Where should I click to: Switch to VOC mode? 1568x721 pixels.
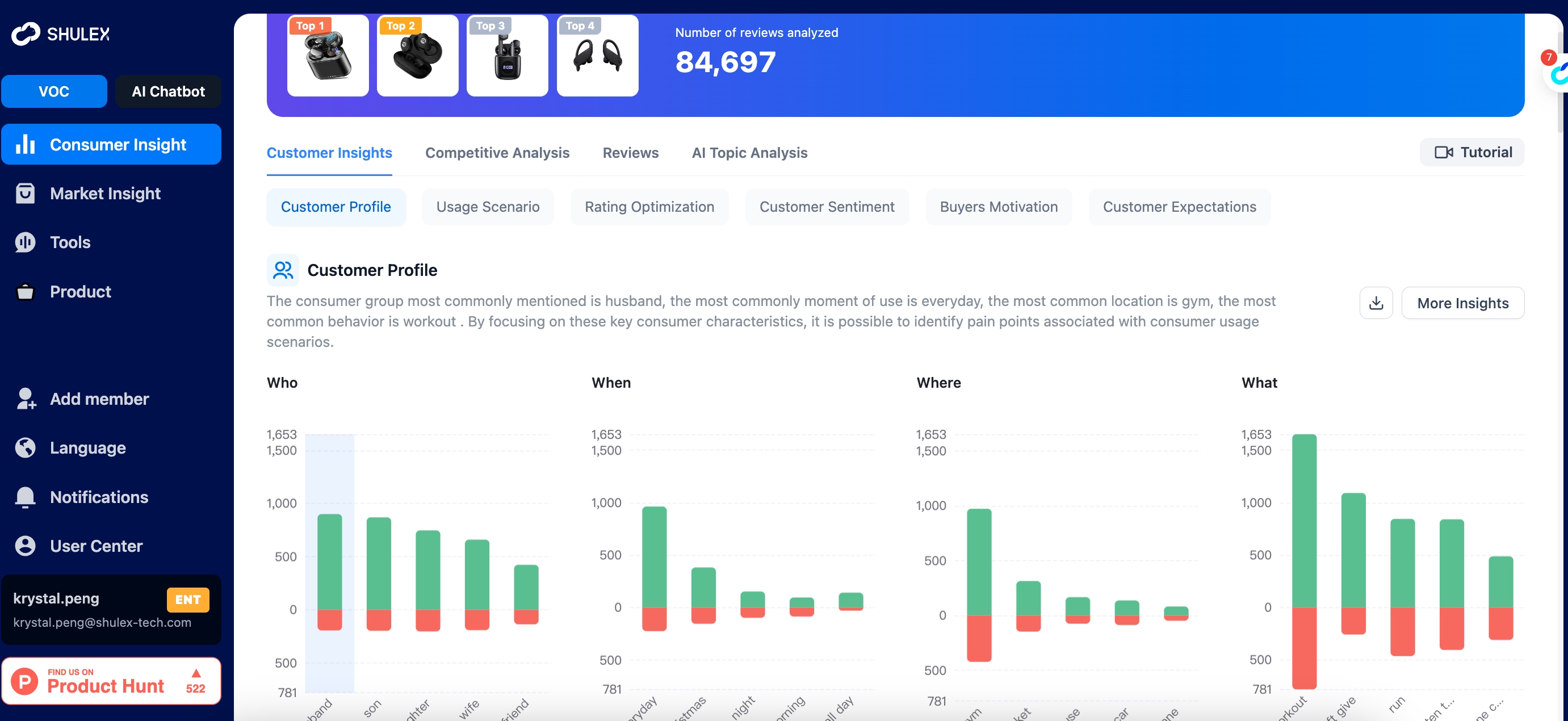(x=53, y=91)
